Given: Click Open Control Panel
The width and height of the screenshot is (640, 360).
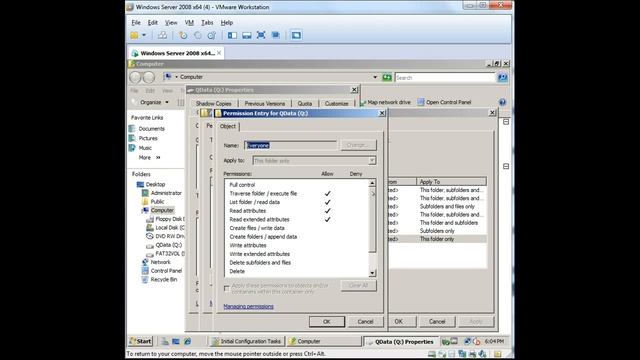Looking at the screenshot, I should tap(444, 102).
